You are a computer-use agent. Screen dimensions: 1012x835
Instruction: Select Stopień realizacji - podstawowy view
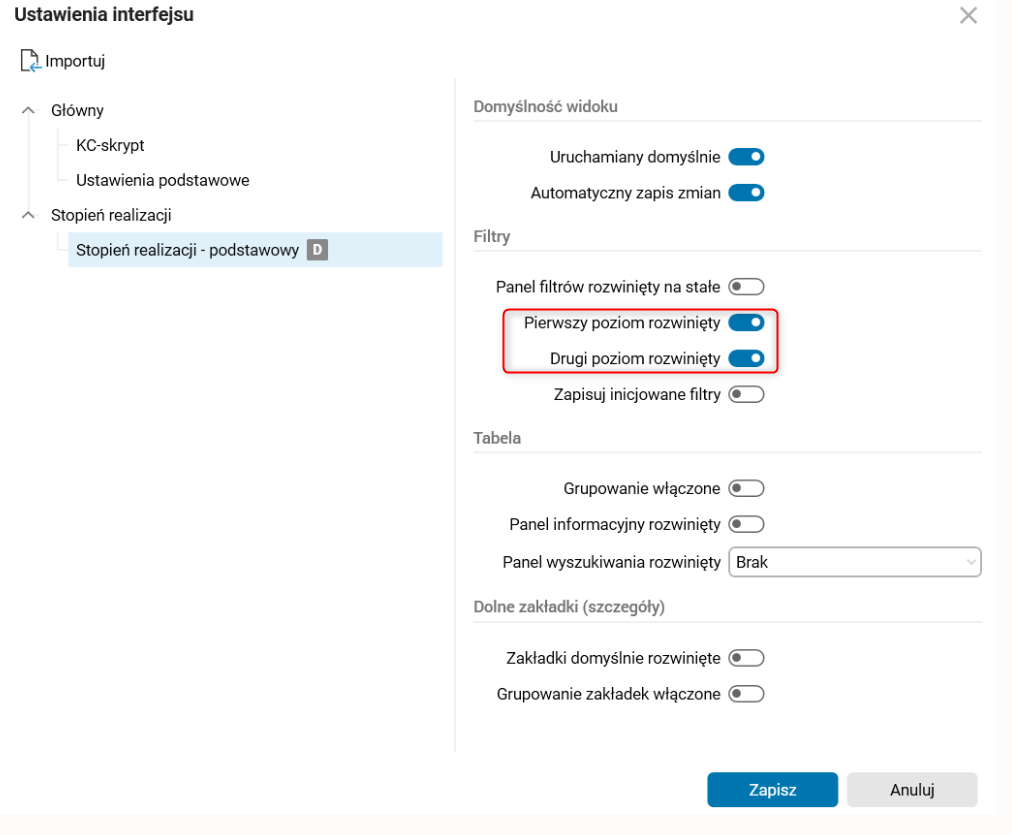188,250
